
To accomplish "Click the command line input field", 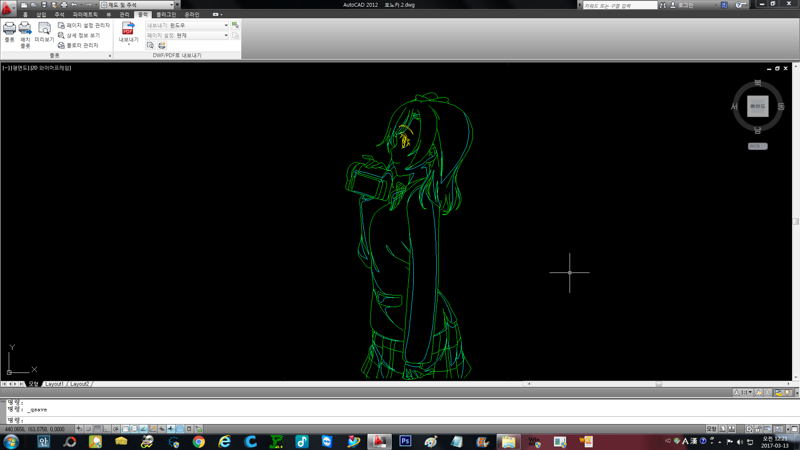I will pos(400,420).
